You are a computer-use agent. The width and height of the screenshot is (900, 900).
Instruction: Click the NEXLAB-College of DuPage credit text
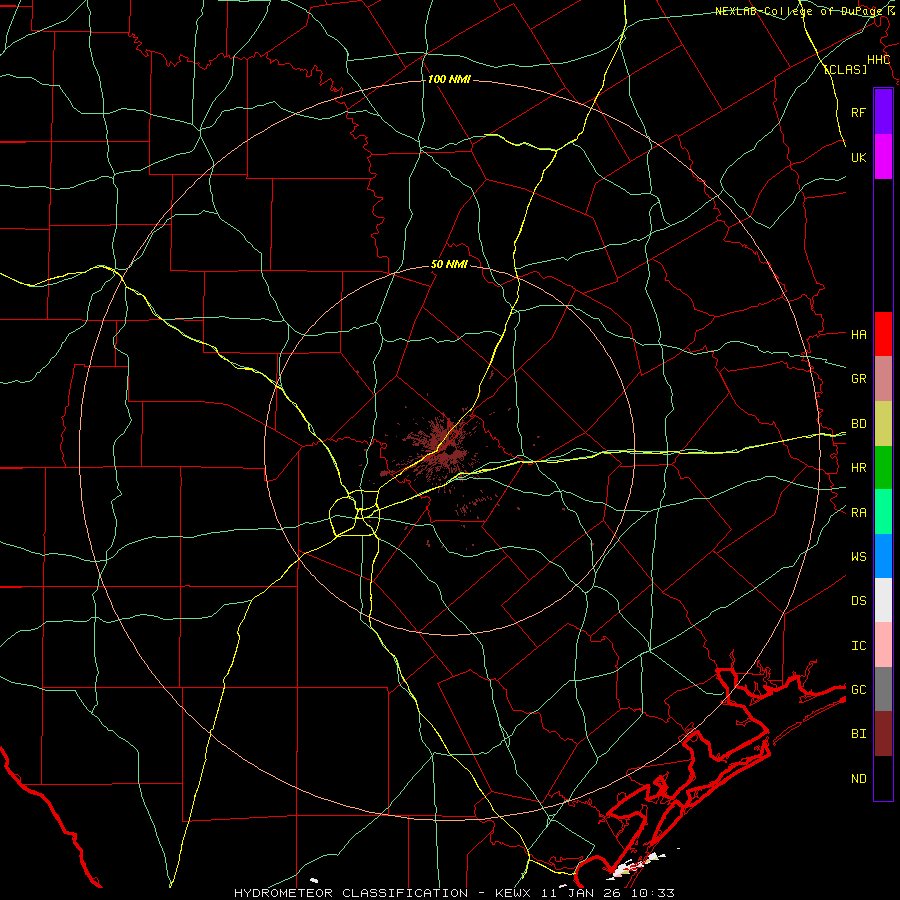(799, 11)
